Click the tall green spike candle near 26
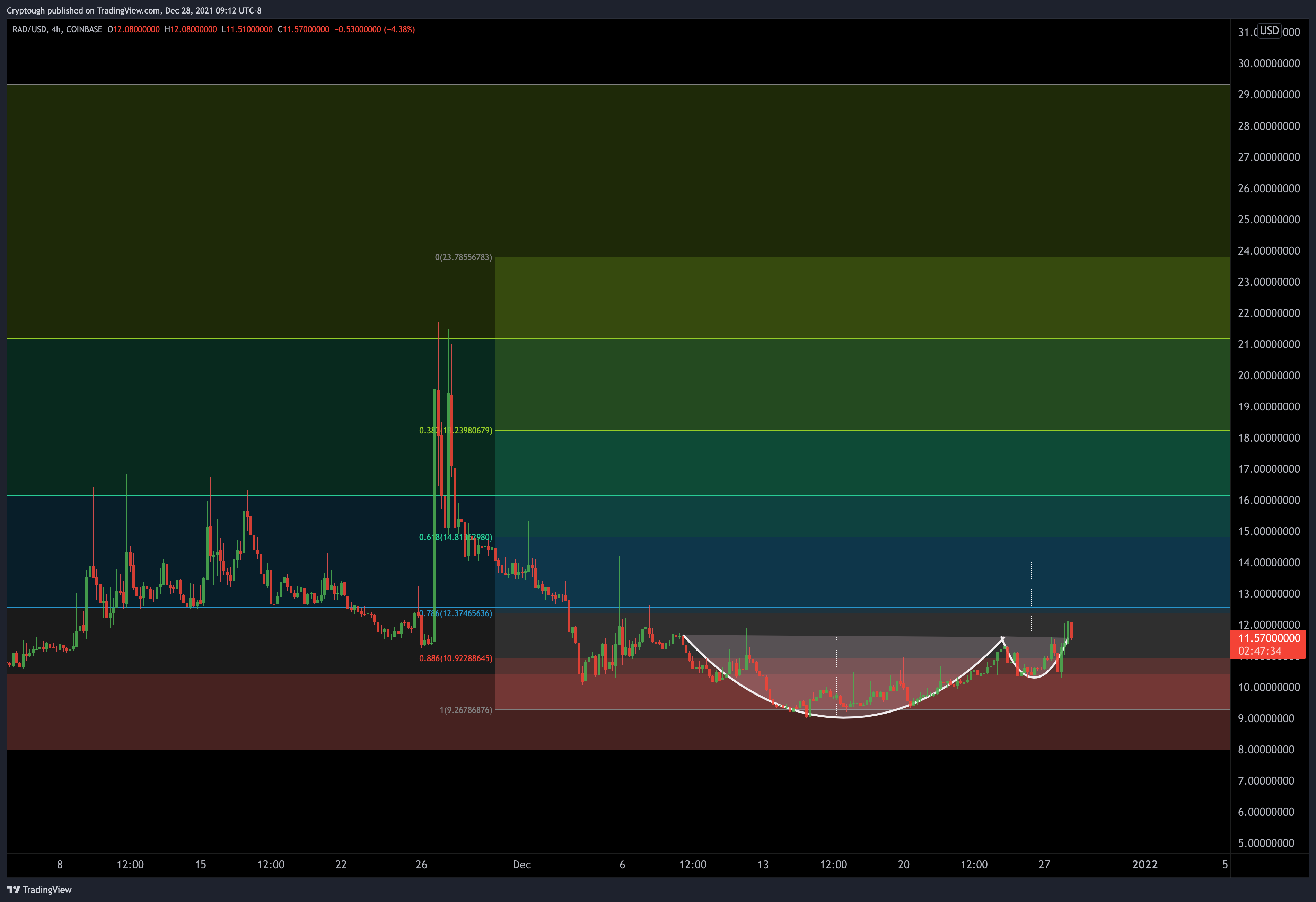 tap(435, 515)
